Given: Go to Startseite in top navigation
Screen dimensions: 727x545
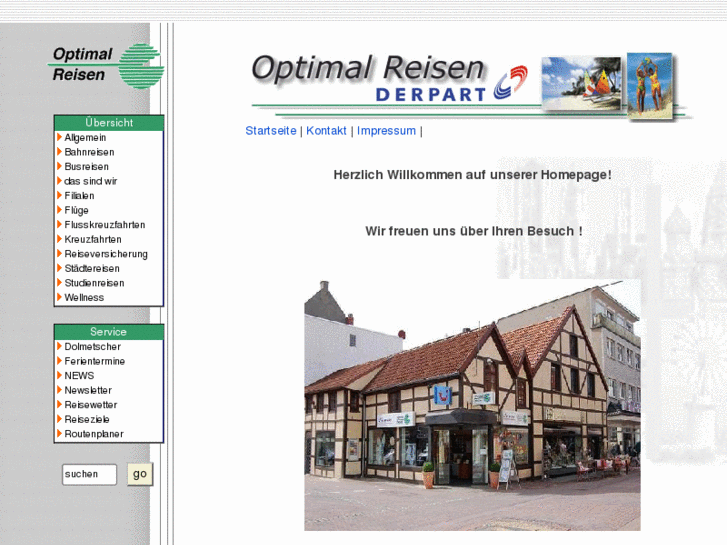Looking at the screenshot, I should pos(271,131).
